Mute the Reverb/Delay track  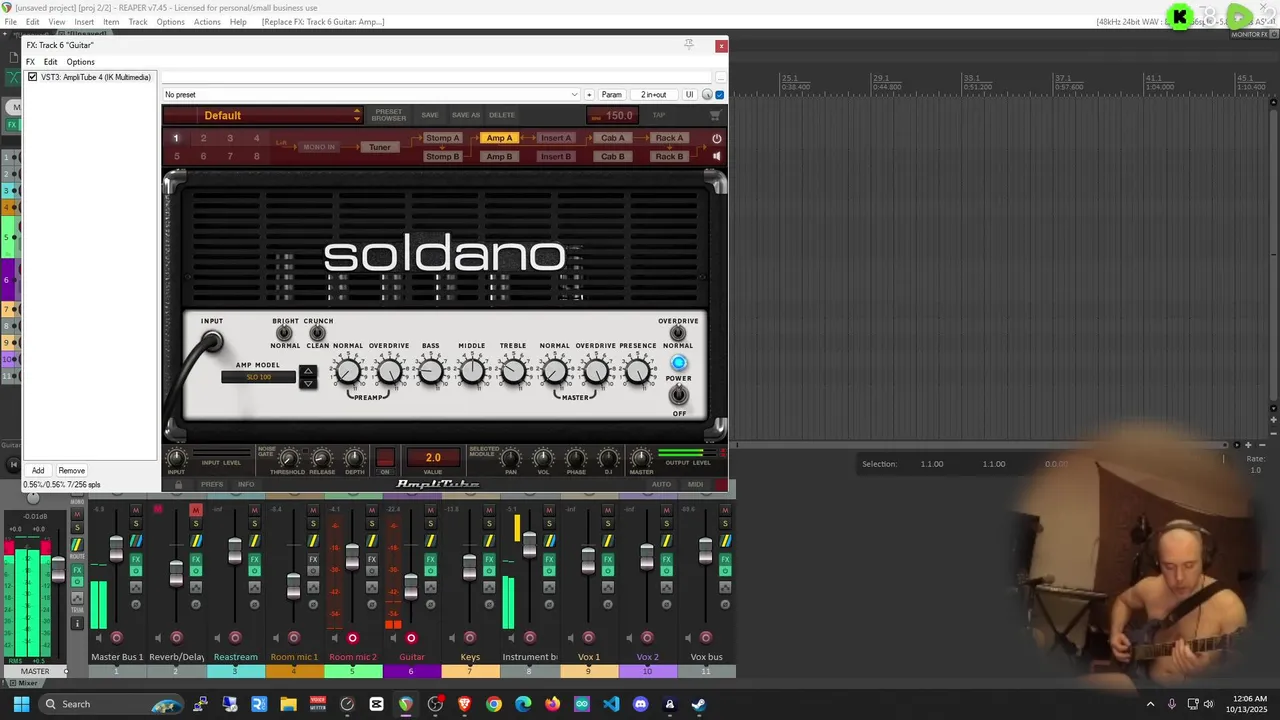(x=195, y=510)
